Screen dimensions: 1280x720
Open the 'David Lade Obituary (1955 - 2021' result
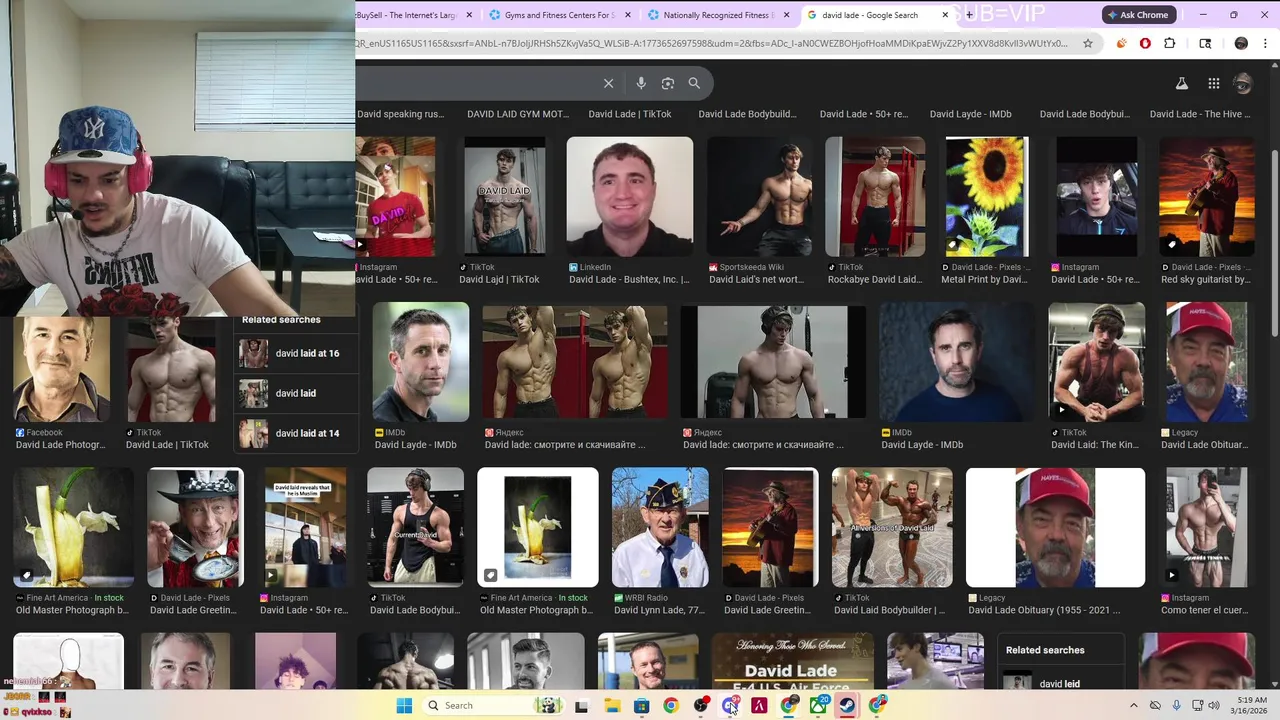pos(1055,527)
